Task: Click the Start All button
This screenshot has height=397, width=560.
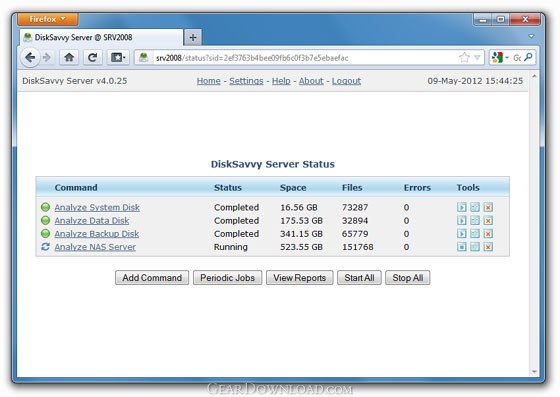Action: click(x=359, y=278)
